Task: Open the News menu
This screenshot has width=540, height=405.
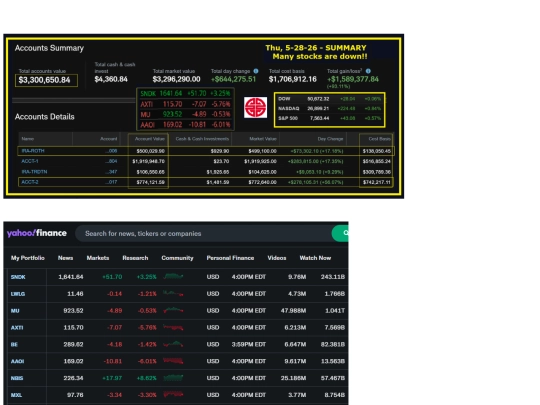Action: [65, 258]
